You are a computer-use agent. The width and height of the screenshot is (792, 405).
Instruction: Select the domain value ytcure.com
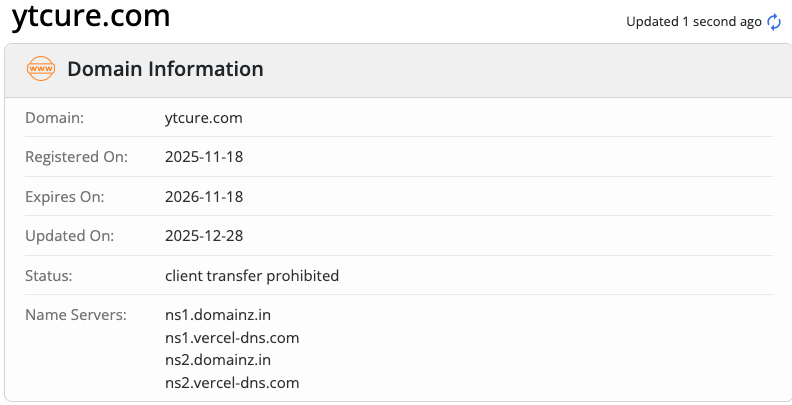tap(203, 118)
